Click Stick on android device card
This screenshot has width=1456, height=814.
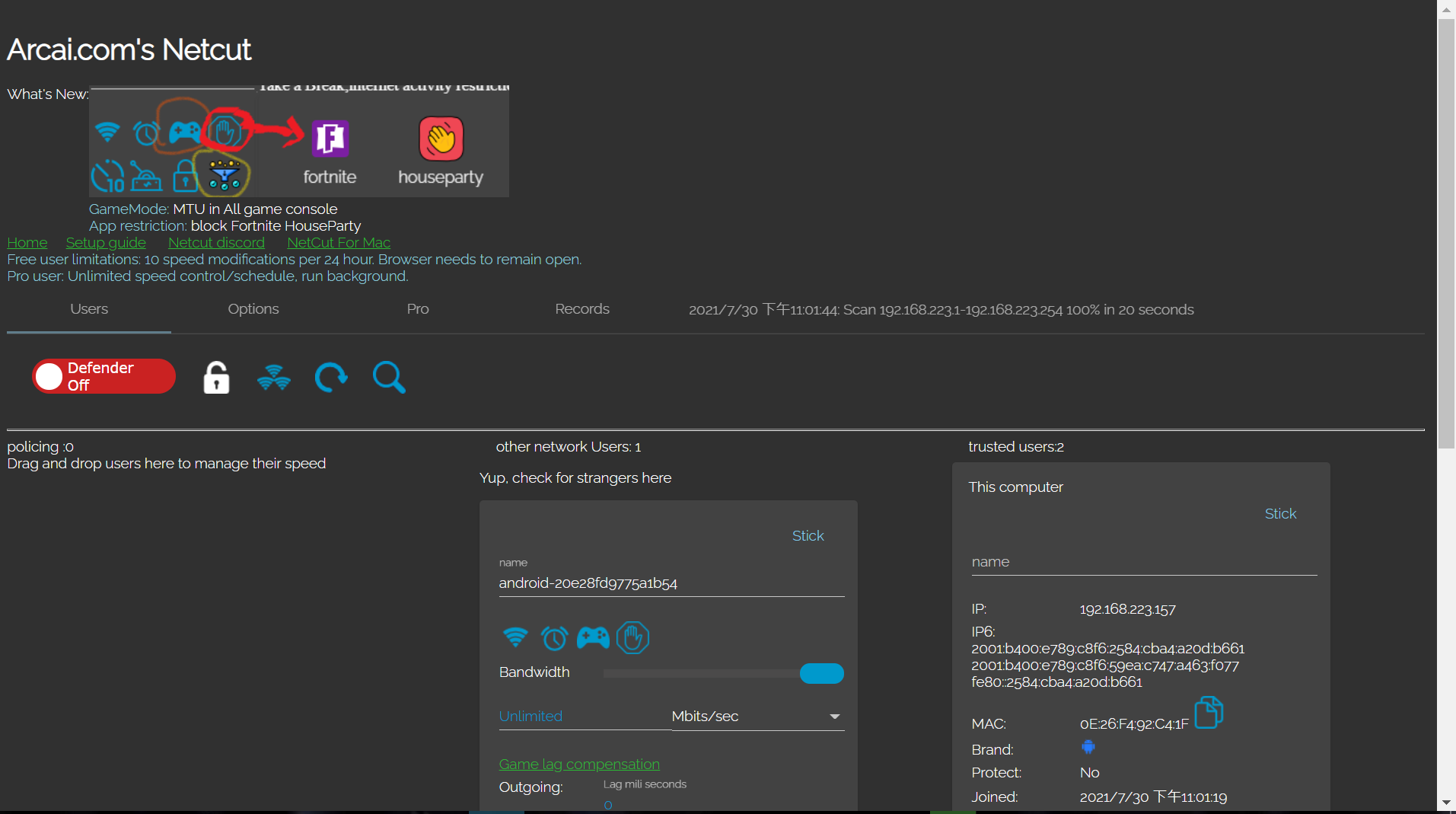coord(808,536)
